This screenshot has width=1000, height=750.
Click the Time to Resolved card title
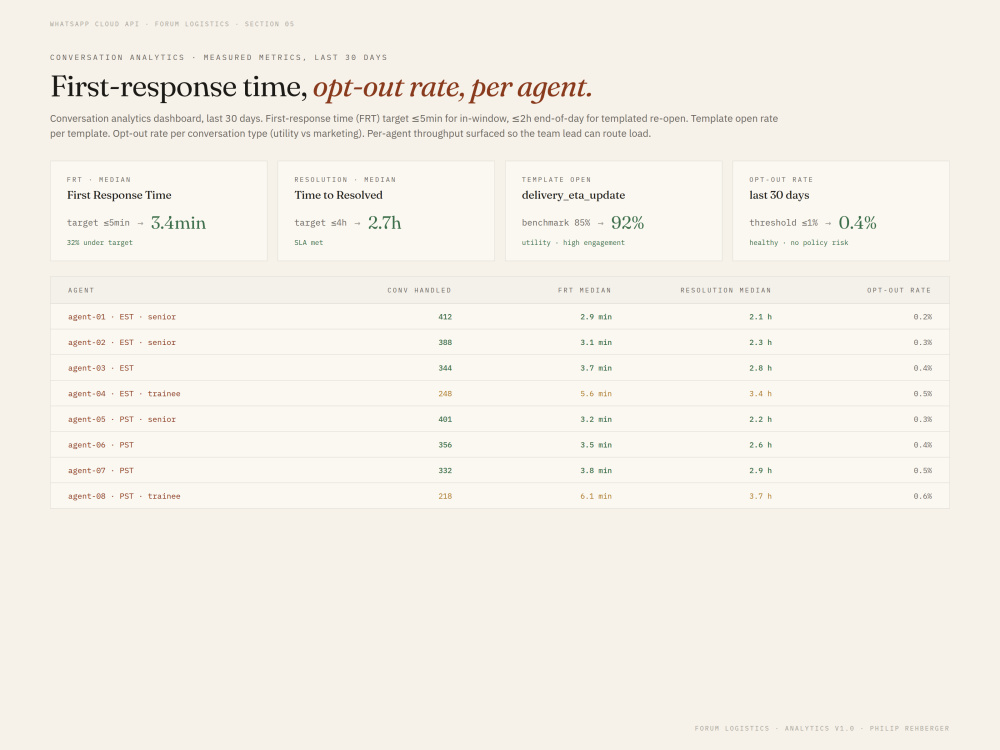338,195
